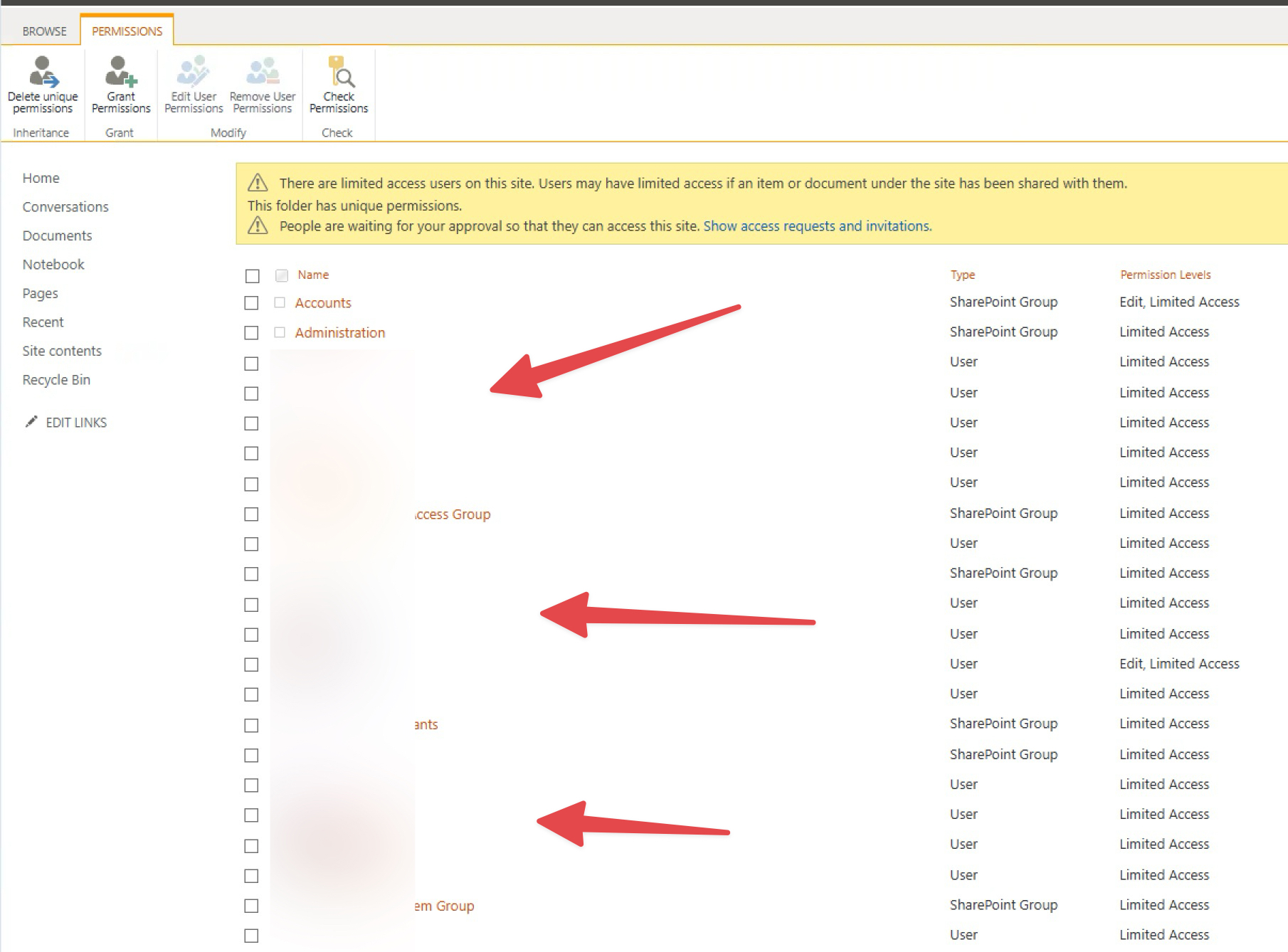
Task: Check the box for the Accounts group
Action: 251,303
